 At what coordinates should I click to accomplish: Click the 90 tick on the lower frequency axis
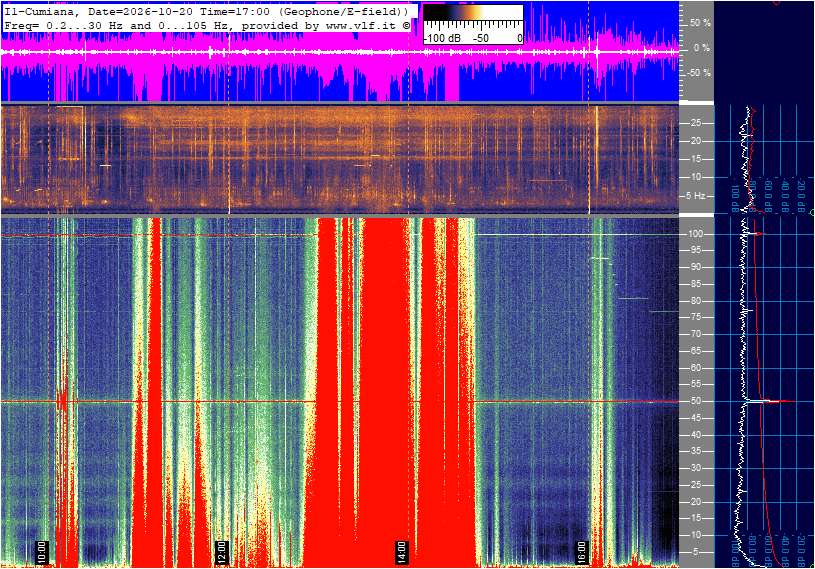coord(695,267)
